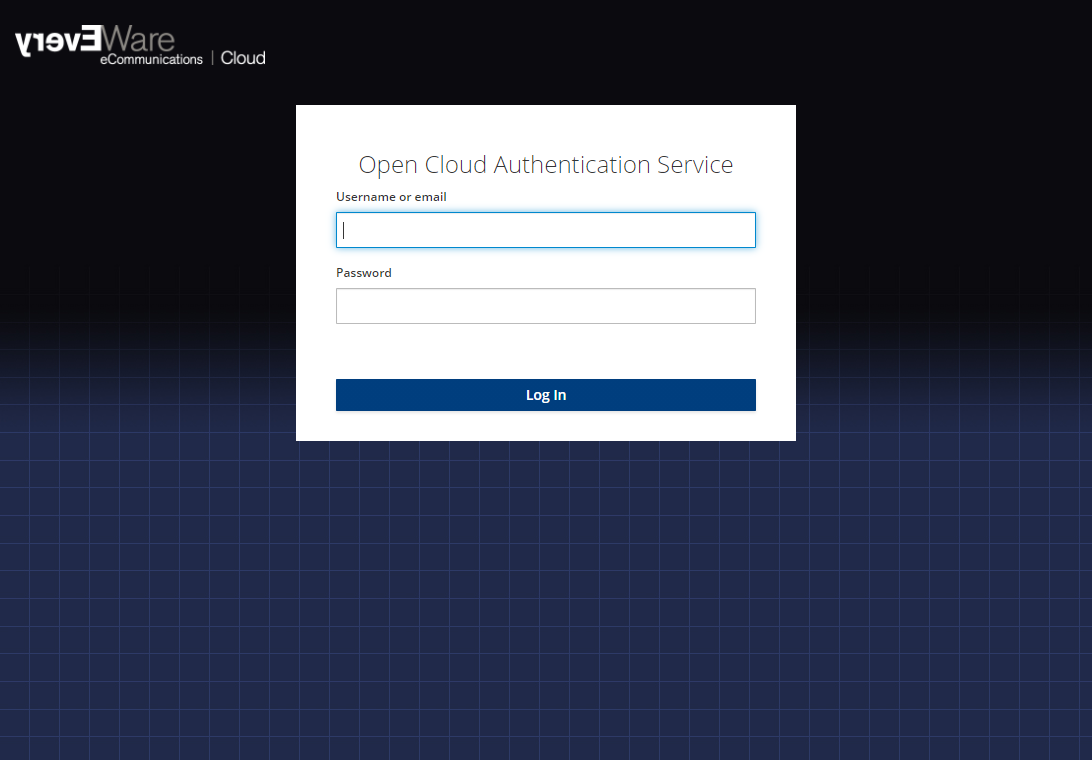Focus the Username or email input field
This screenshot has width=1092, height=760.
tap(545, 230)
